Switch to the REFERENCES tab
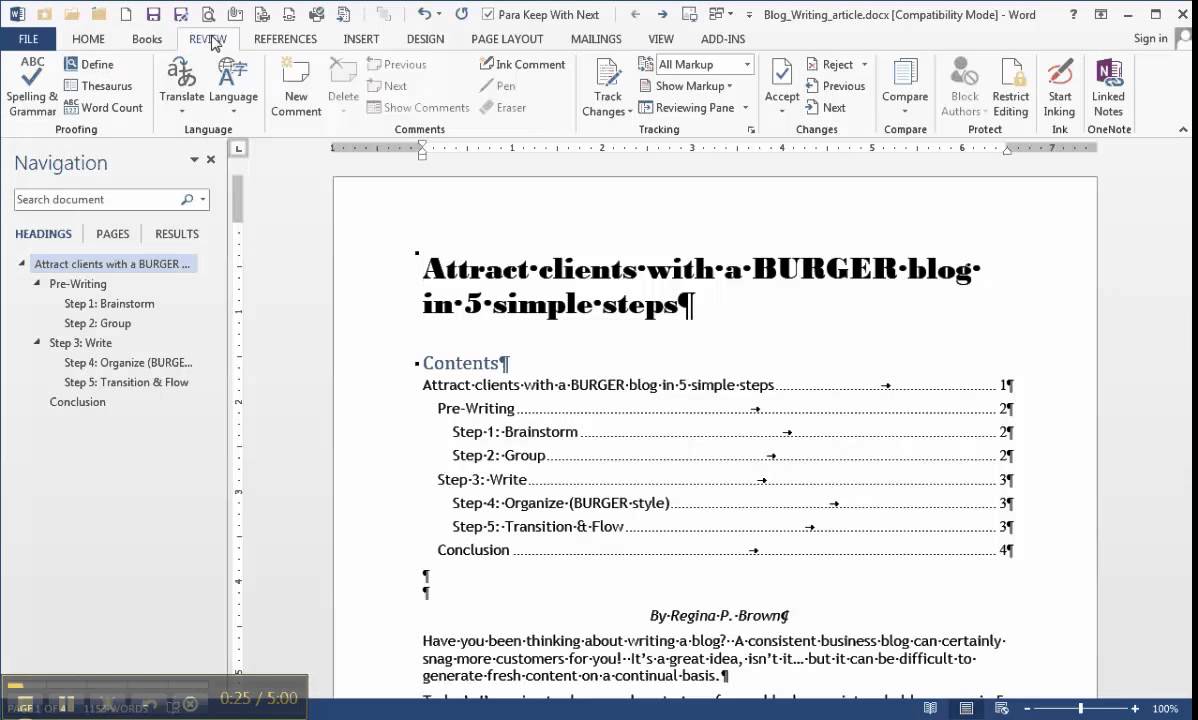The image size is (1198, 720). (285, 39)
